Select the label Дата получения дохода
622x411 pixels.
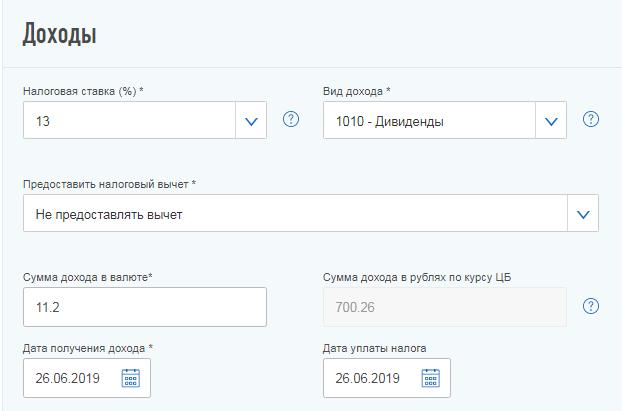pos(88,348)
